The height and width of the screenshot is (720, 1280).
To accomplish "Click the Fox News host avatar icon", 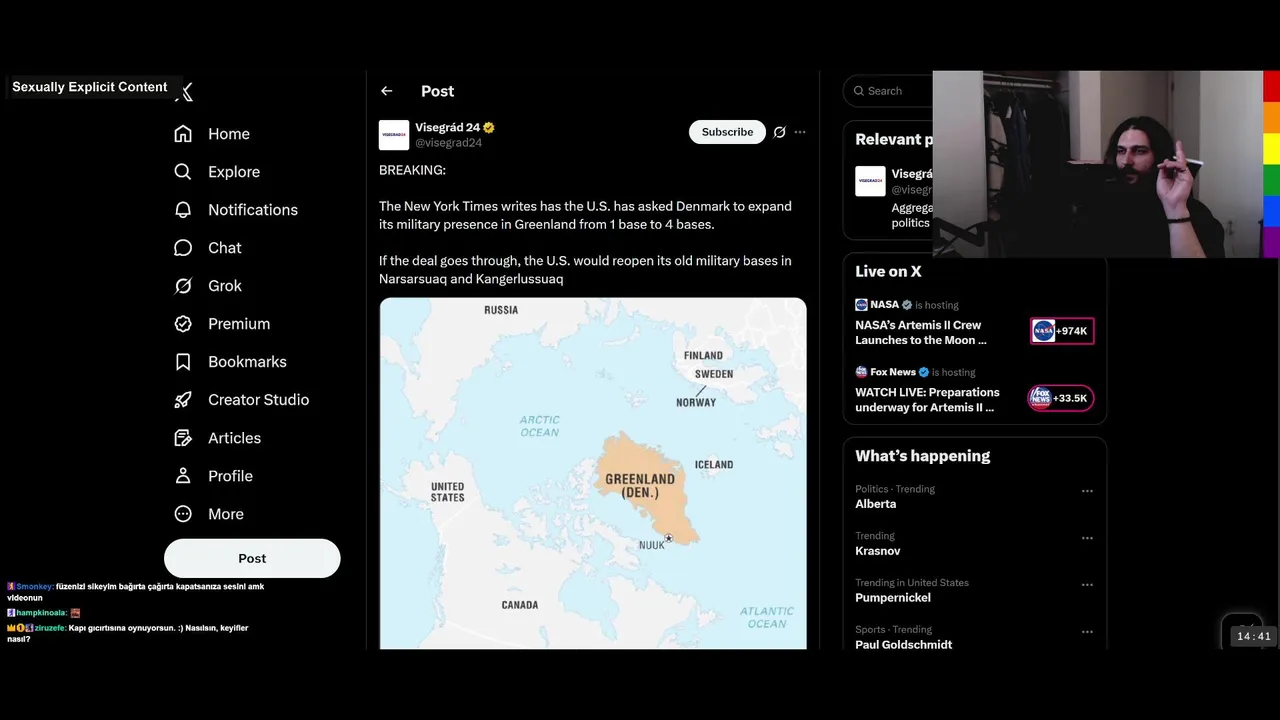I will tap(861, 372).
